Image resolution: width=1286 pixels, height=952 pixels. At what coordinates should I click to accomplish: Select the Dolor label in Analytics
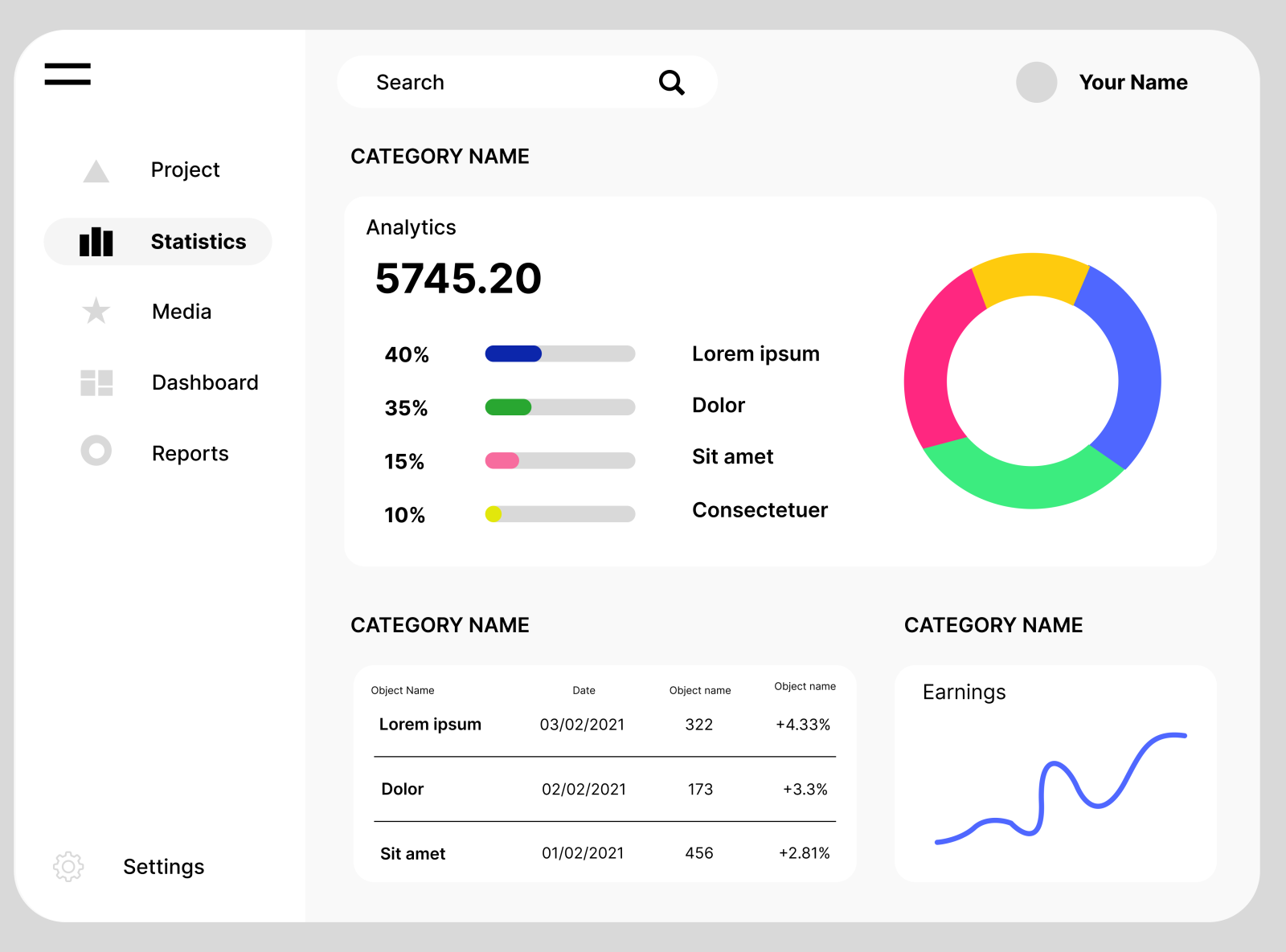click(x=718, y=406)
